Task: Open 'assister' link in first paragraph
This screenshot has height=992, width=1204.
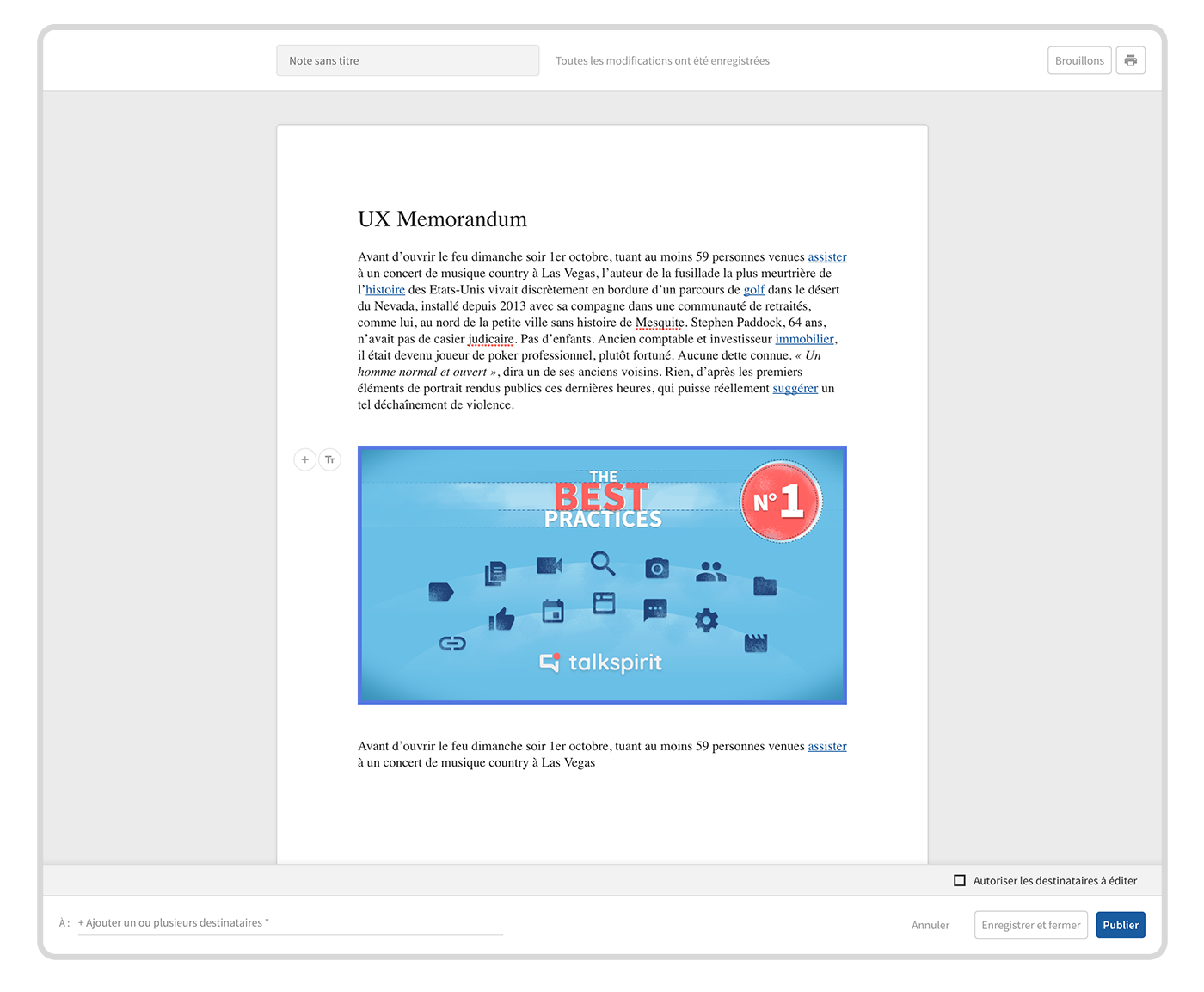Action: (827, 257)
